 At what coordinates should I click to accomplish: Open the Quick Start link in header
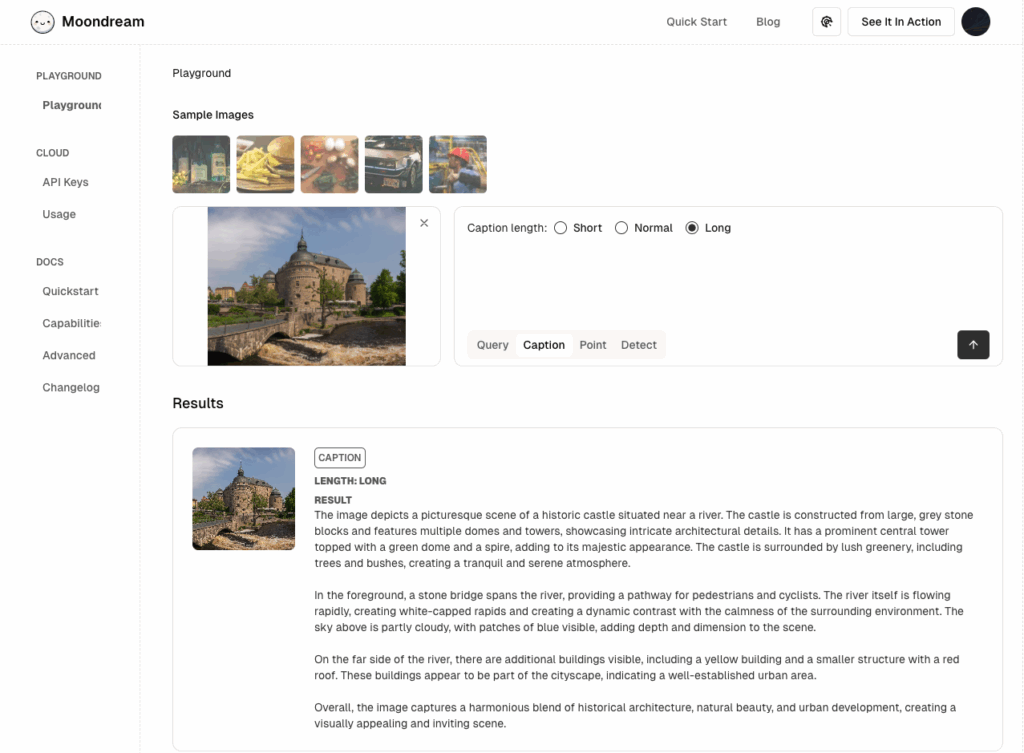(696, 22)
